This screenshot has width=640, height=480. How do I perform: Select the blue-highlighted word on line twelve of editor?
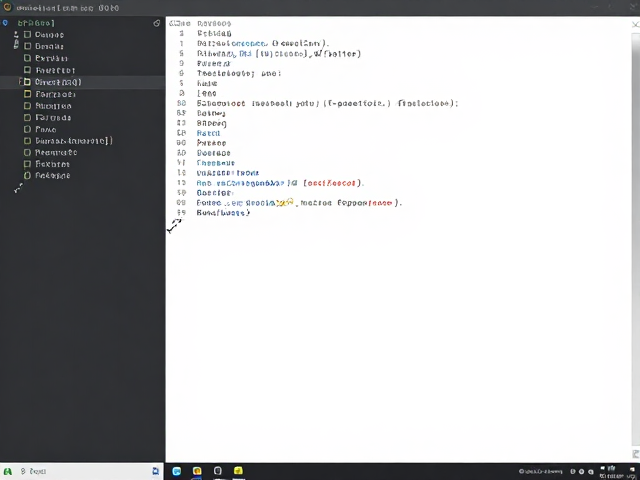[208, 133]
